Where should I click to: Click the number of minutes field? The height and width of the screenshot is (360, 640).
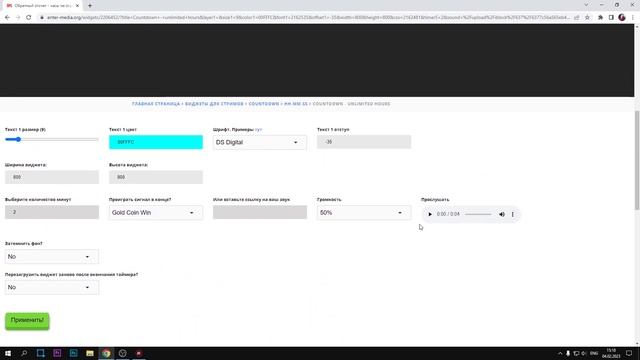point(52,212)
